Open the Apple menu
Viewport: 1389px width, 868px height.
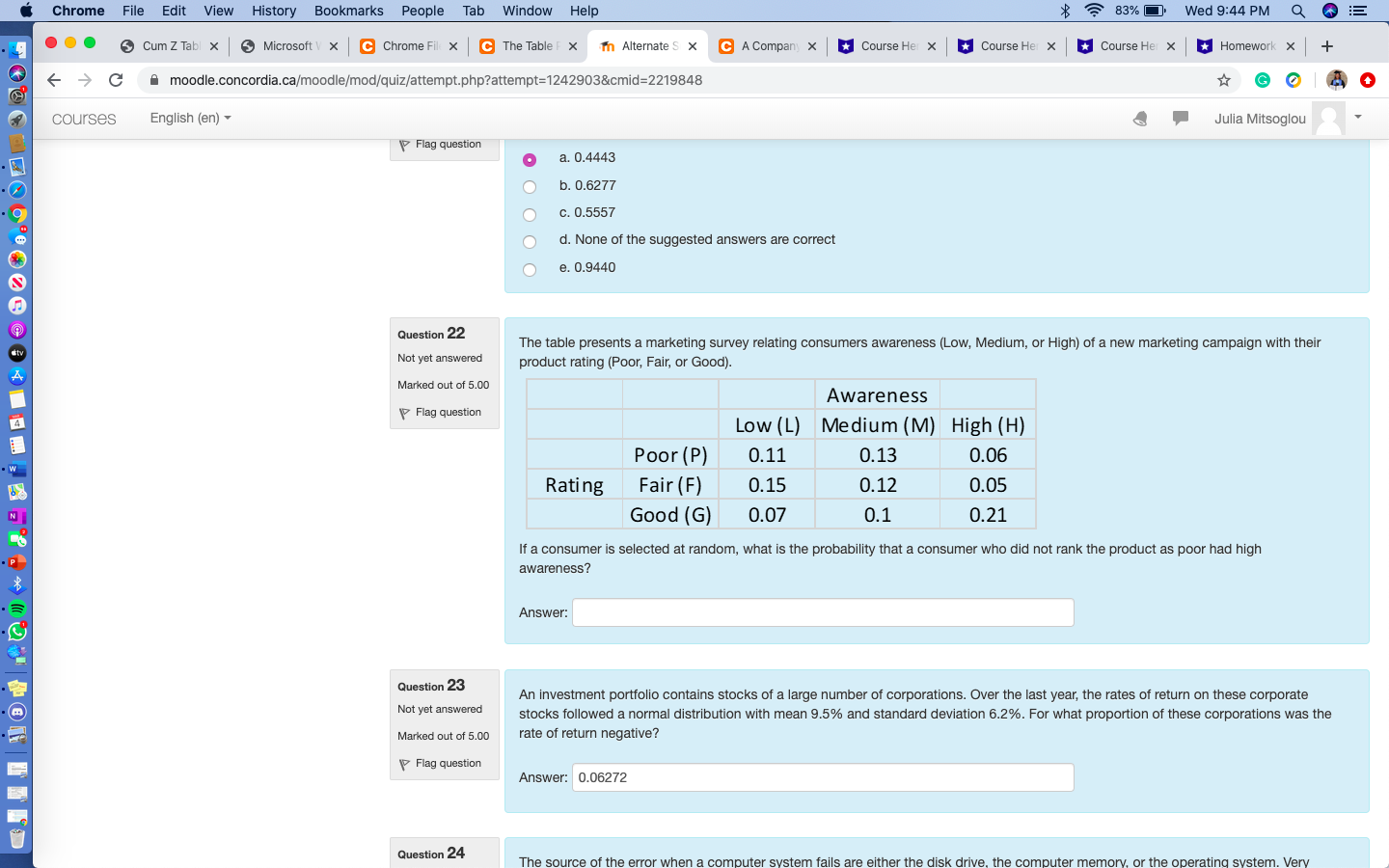pyautogui.click(x=26, y=11)
